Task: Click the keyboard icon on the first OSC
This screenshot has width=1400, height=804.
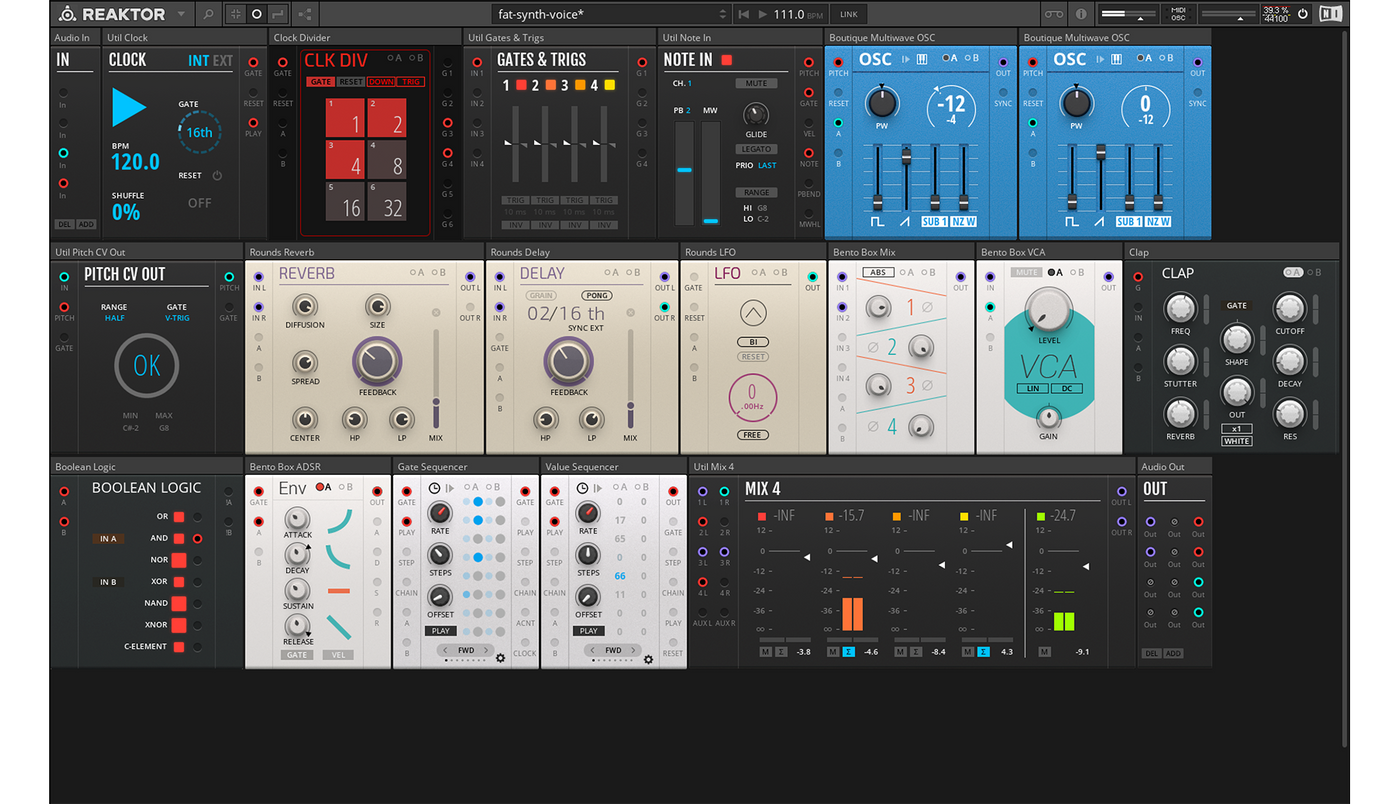Action: tap(921, 59)
